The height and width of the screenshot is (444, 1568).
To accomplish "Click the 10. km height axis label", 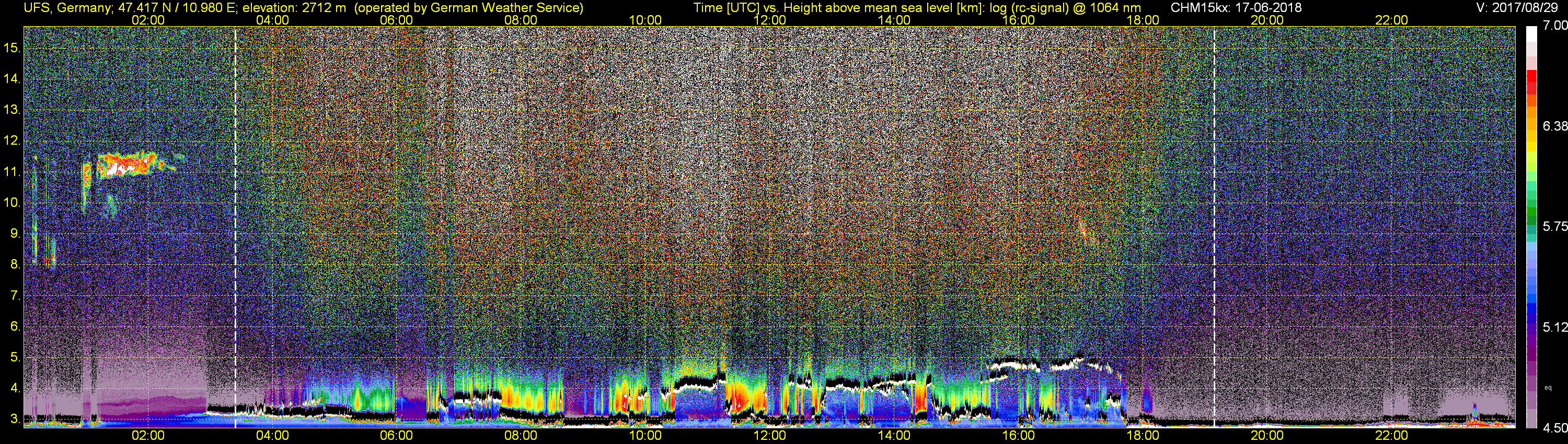I will (x=12, y=202).
